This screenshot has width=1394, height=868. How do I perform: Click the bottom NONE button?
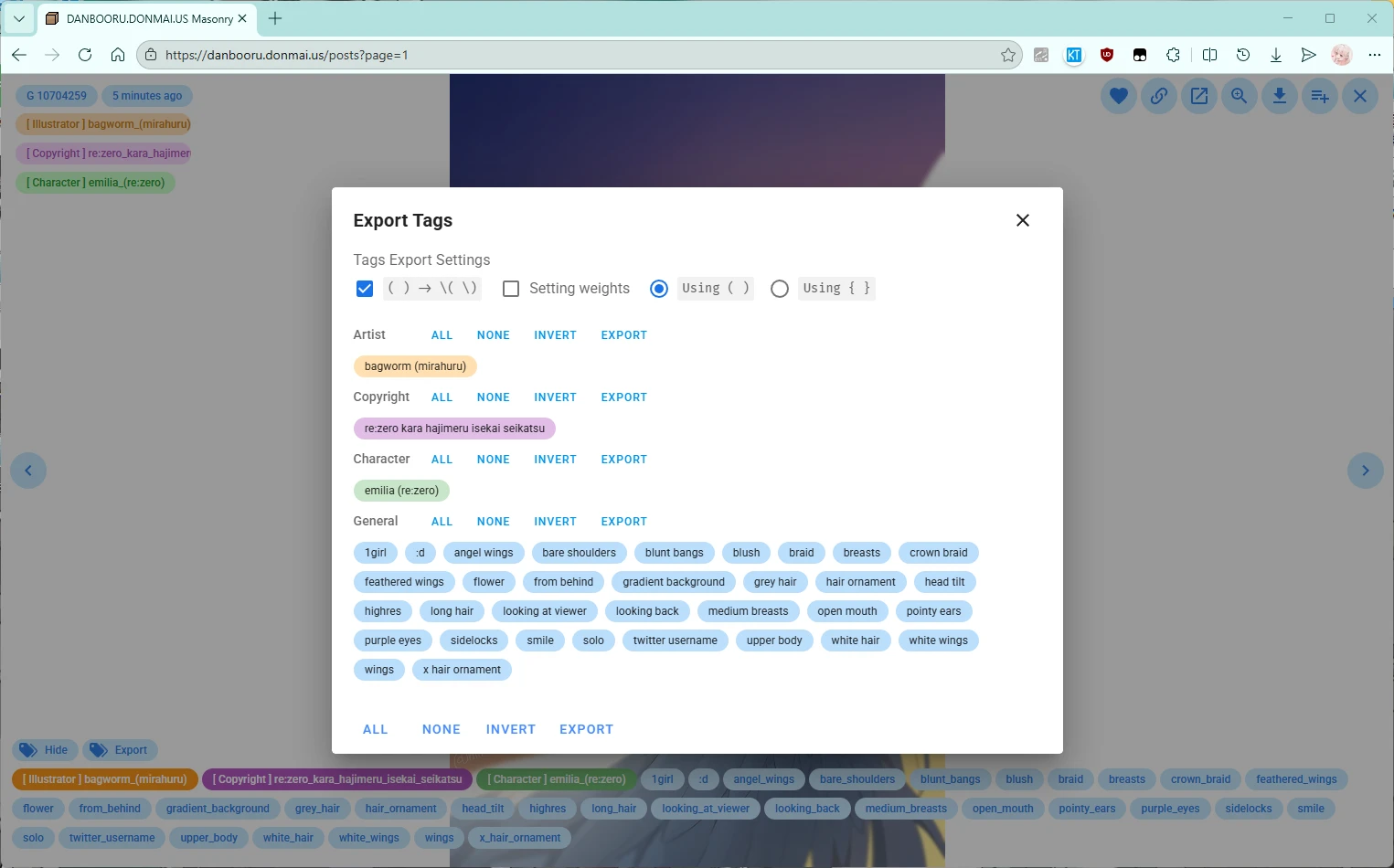pos(442,729)
